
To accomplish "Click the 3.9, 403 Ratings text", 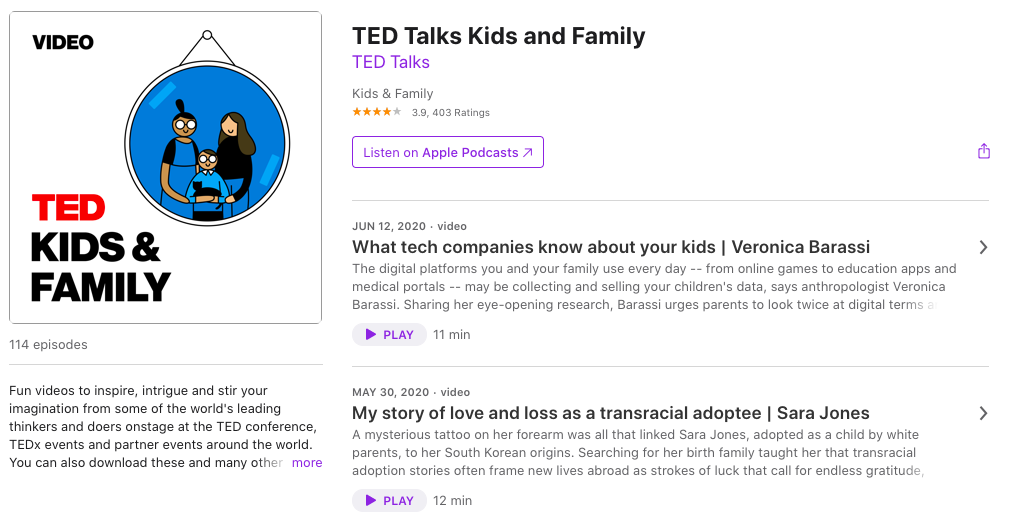I will pos(451,113).
